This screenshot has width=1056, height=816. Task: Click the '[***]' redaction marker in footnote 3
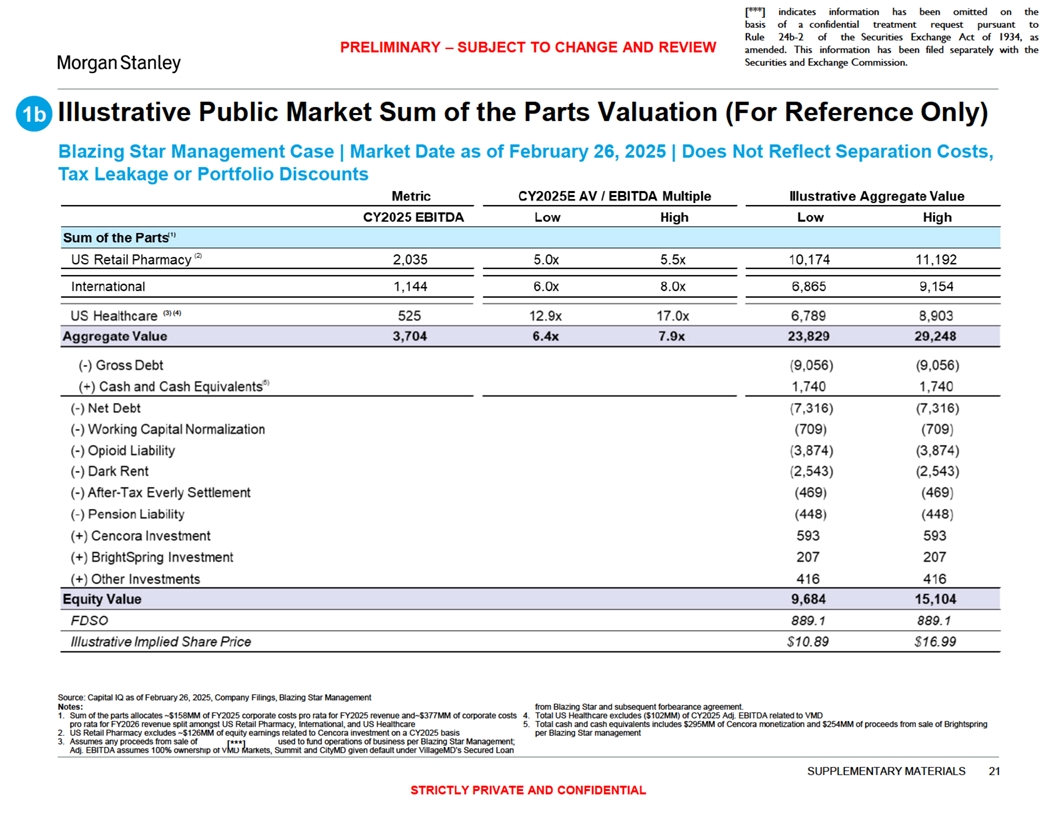236,743
